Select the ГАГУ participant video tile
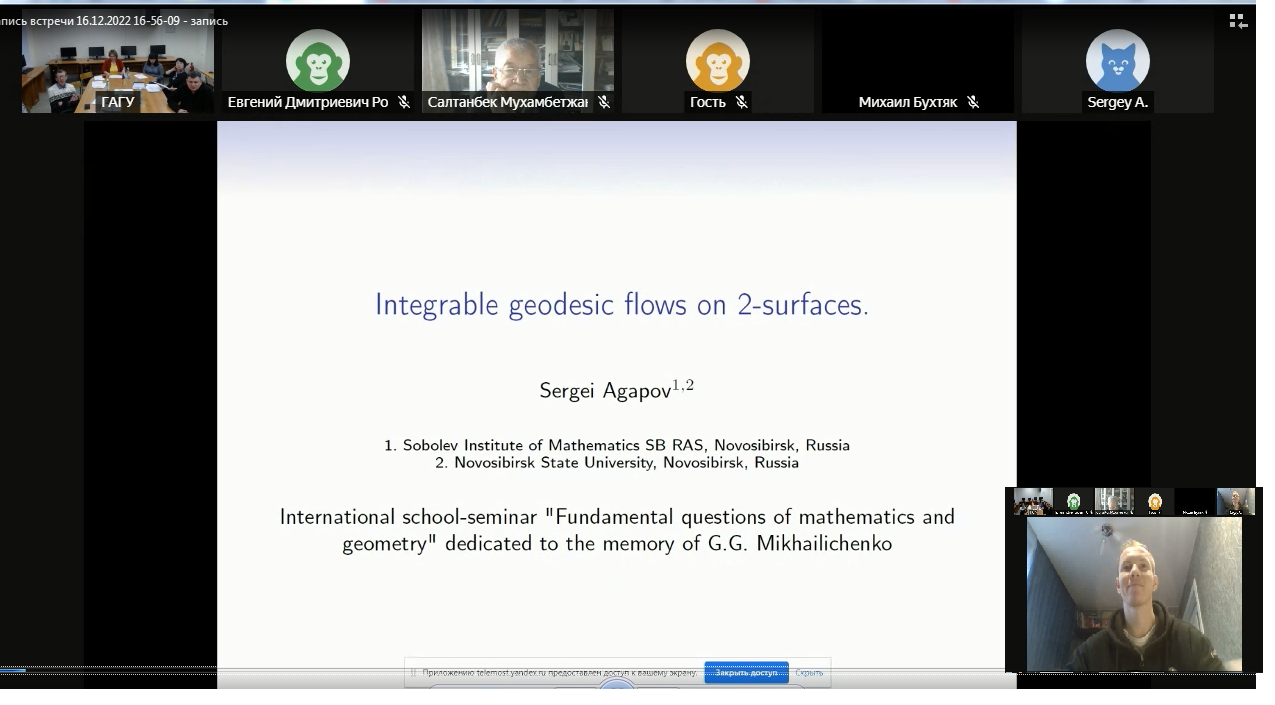Image resolution: width=1275 pixels, height=705 pixels. pyautogui.click(x=118, y=60)
